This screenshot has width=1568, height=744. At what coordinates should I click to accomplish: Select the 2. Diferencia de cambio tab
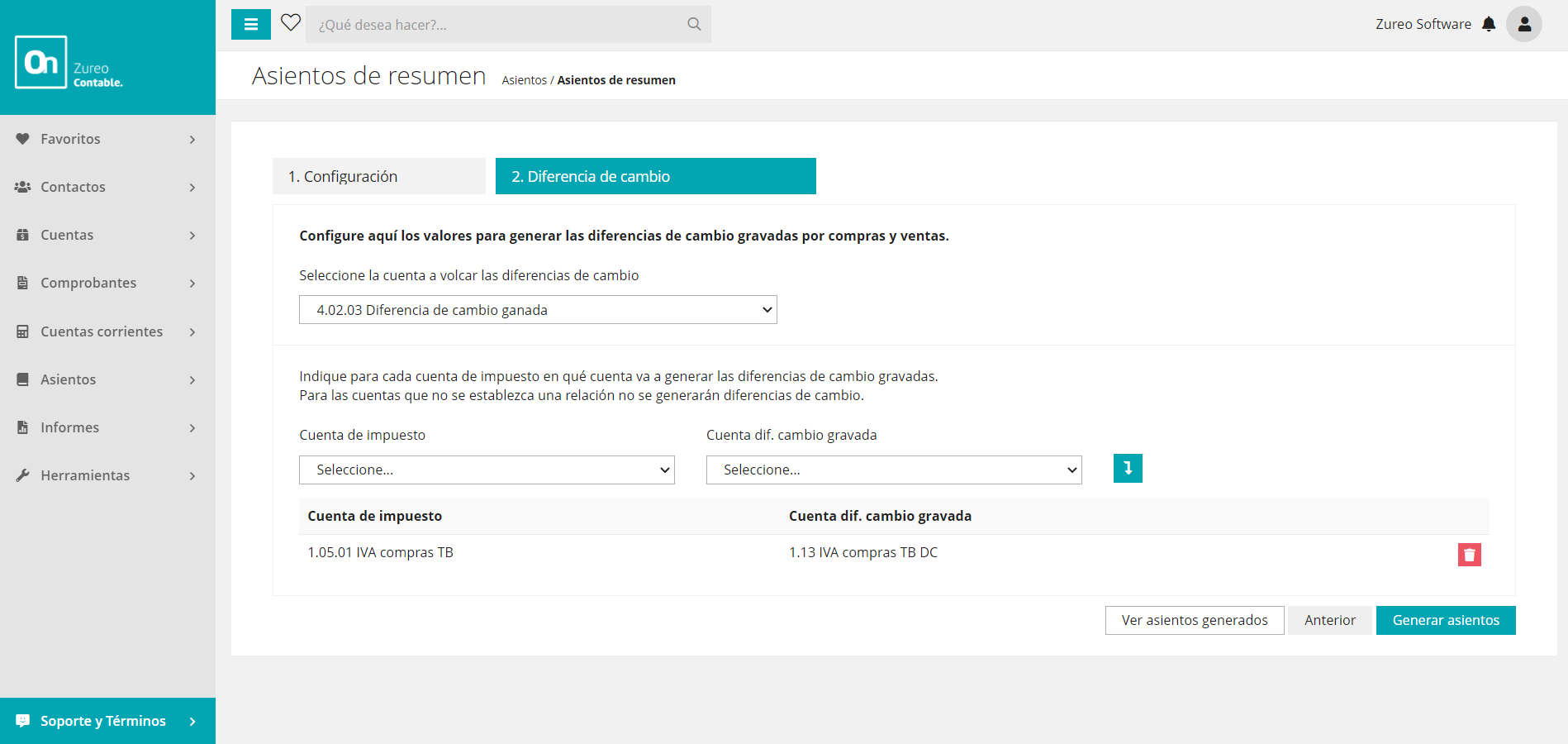tap(655, 176)
